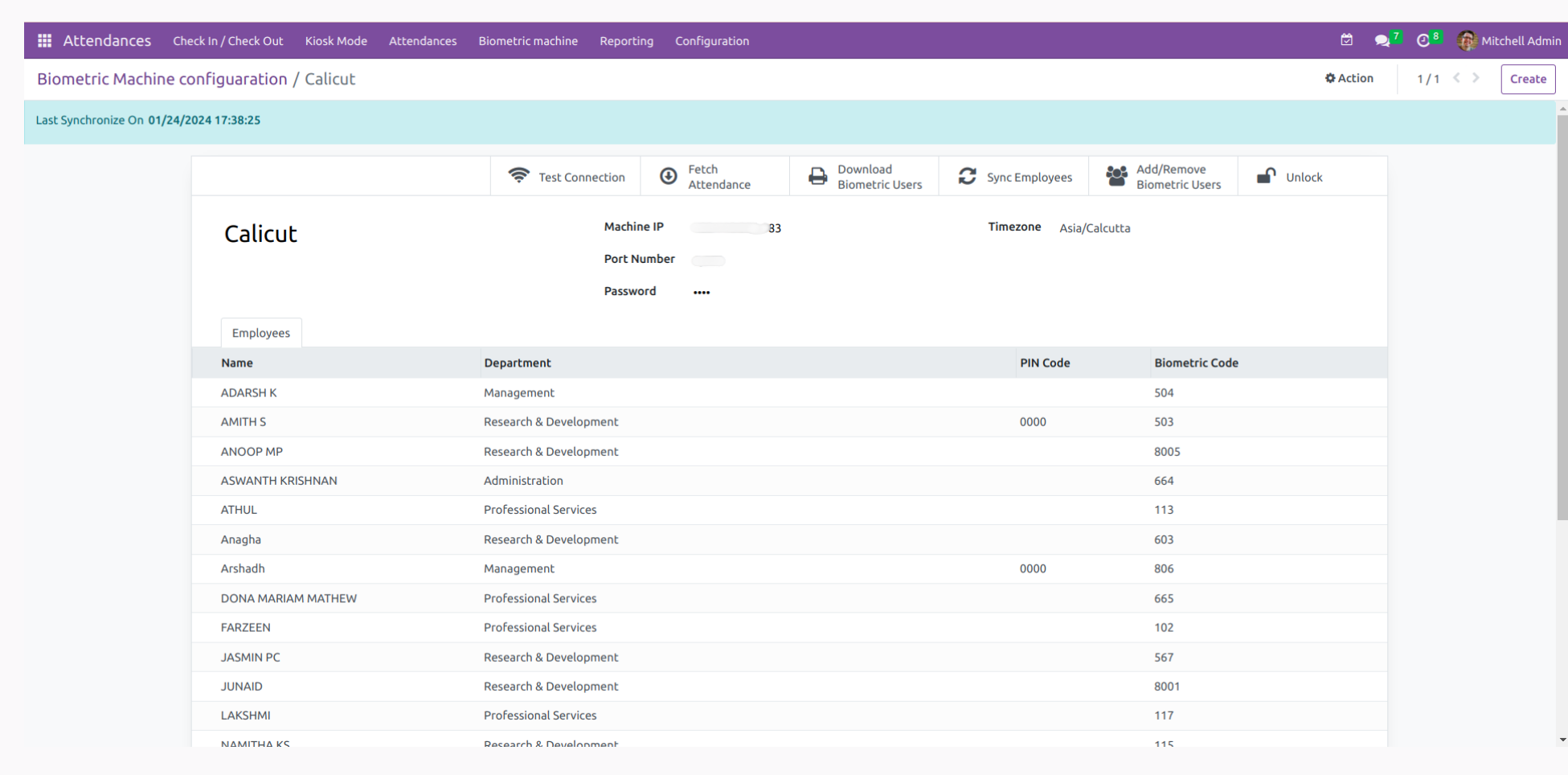The width and height of the screenshot is (1568, 775).
Task: Click the Fetch Attendance download icon
Action: 669,176
